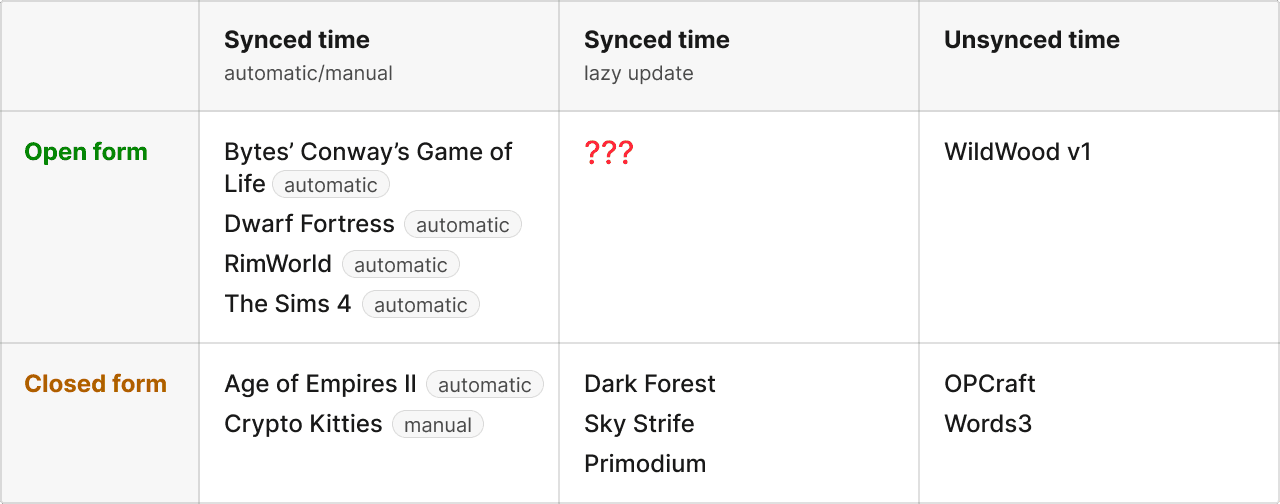Select the Dark Forest entry
1280x504 pixels.
point(650,384)
